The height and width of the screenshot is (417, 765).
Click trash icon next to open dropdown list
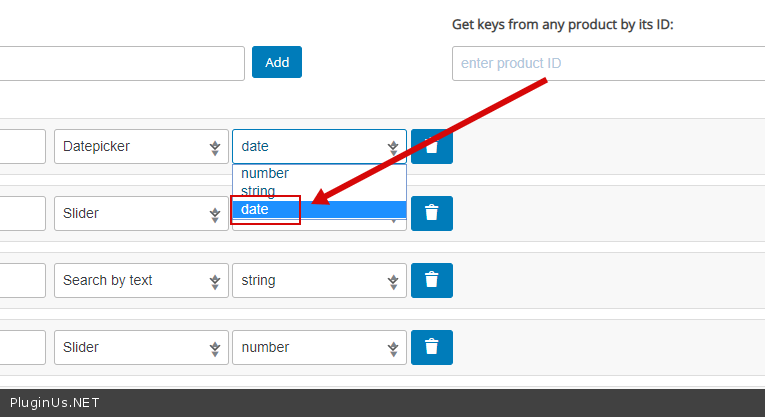click(x=431, y=213)
